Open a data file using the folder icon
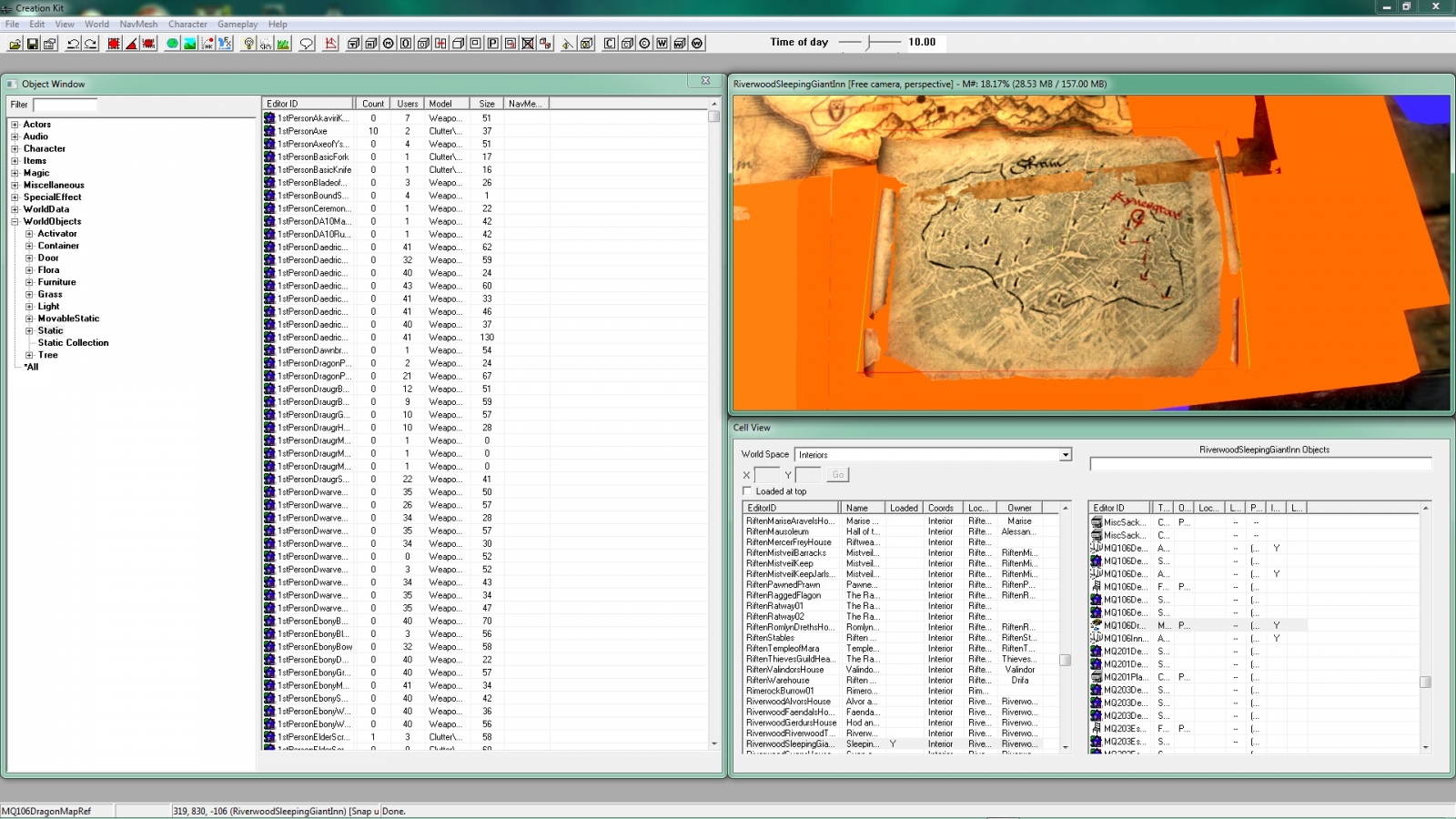1456x819 pixels. point(13,43)
